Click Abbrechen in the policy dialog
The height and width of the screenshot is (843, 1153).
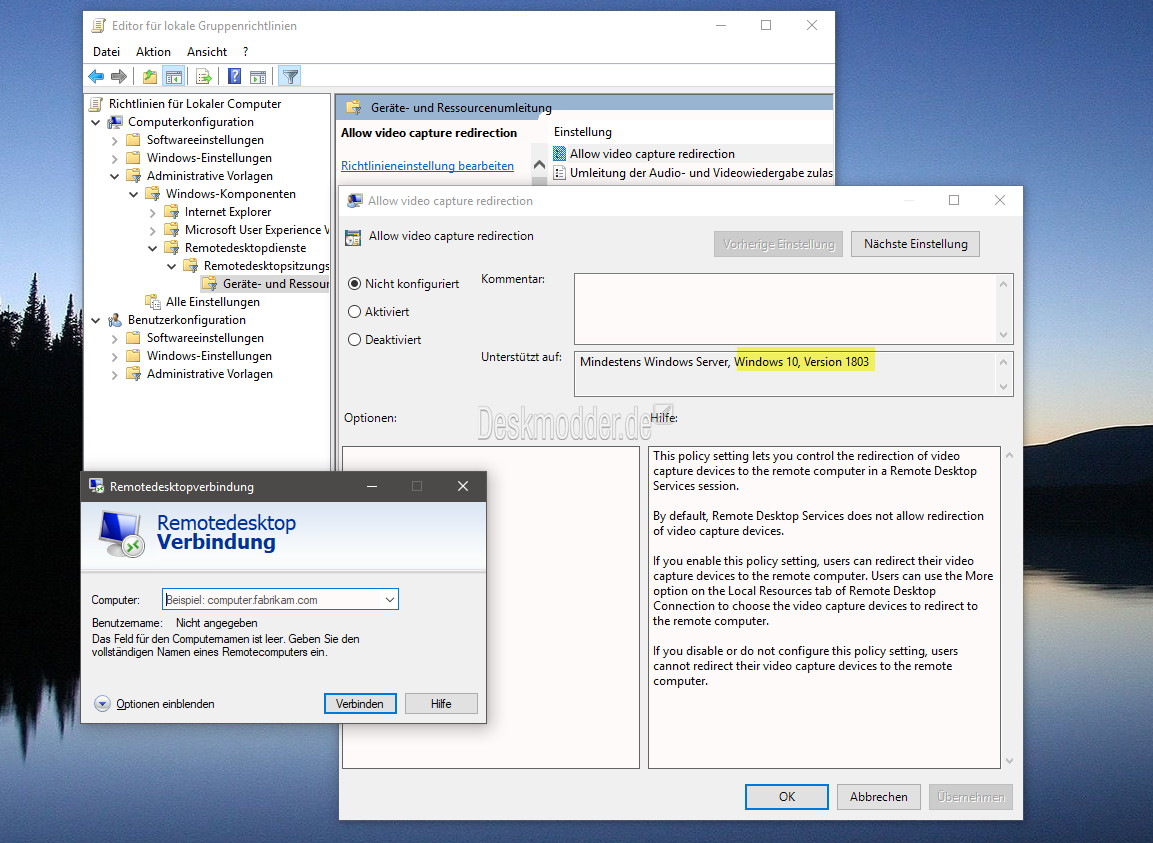pyautogui.click(x=879, y=797)
